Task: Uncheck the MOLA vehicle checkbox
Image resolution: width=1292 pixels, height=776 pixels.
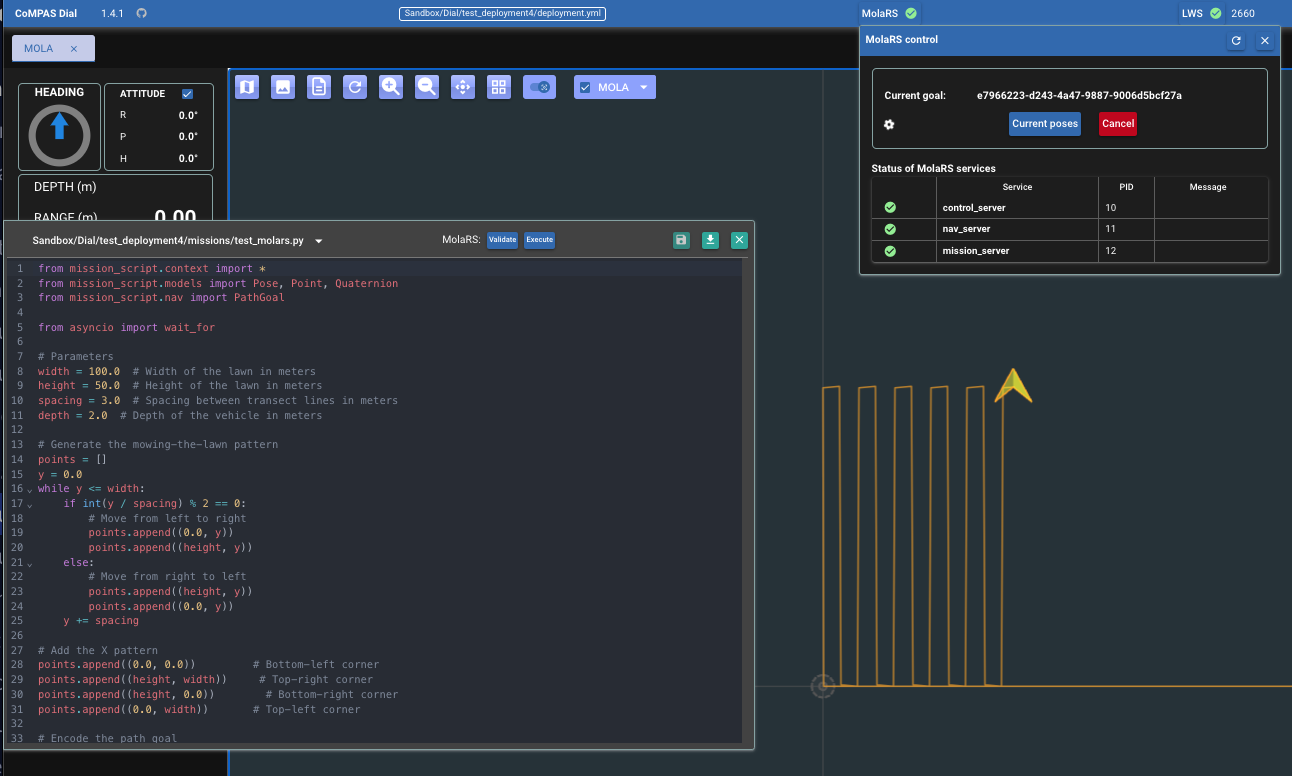Action: point(586,87)
